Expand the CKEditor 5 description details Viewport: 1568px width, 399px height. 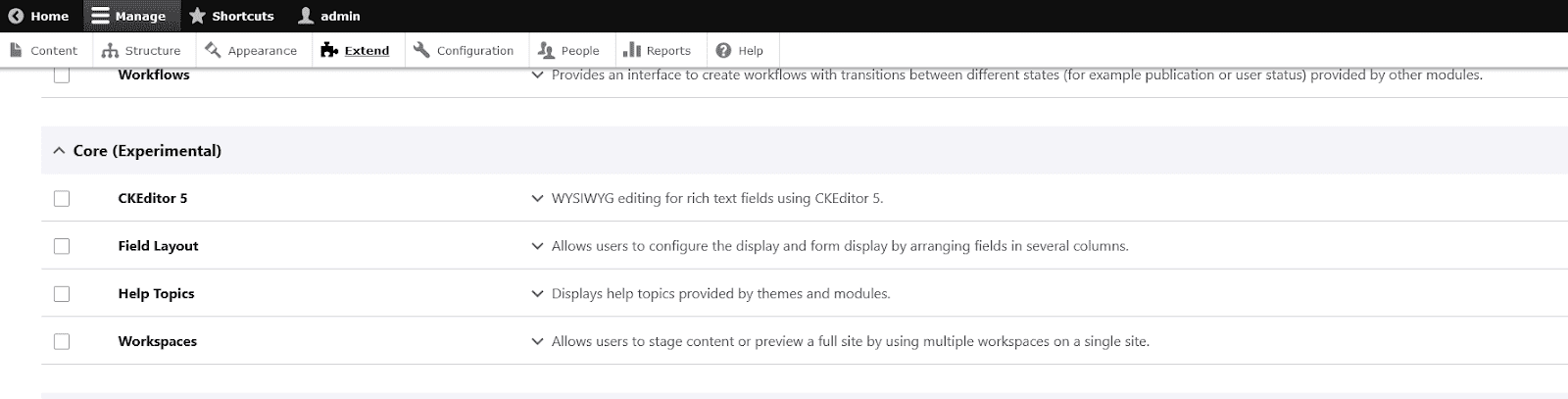point(537,198)
